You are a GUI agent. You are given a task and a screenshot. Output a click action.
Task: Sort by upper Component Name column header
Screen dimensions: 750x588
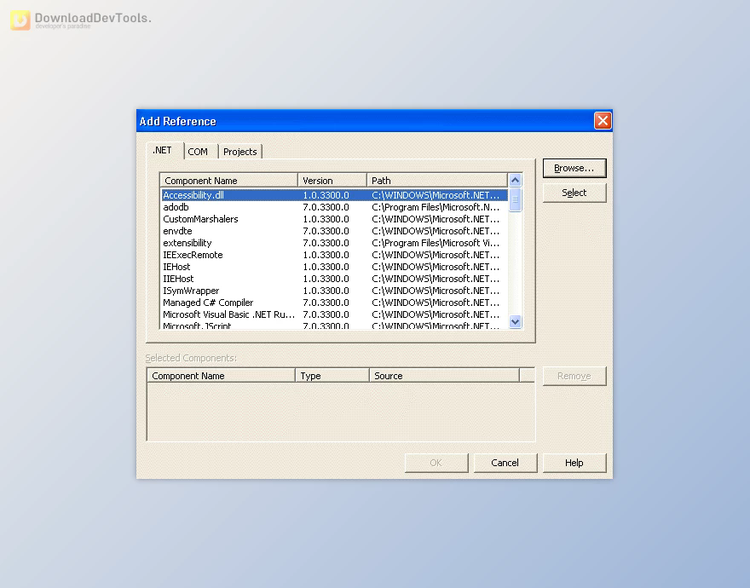pyautogui.click(x=229, y=180)
